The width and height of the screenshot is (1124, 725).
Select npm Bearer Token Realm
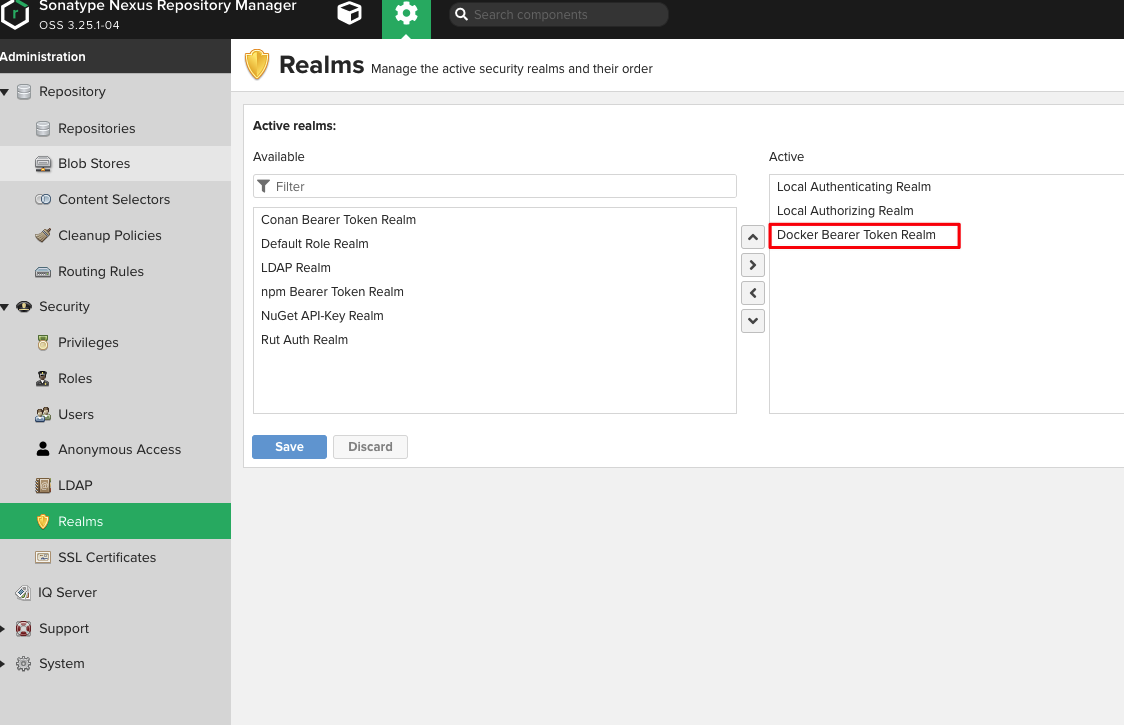click(x=495, y=292)
